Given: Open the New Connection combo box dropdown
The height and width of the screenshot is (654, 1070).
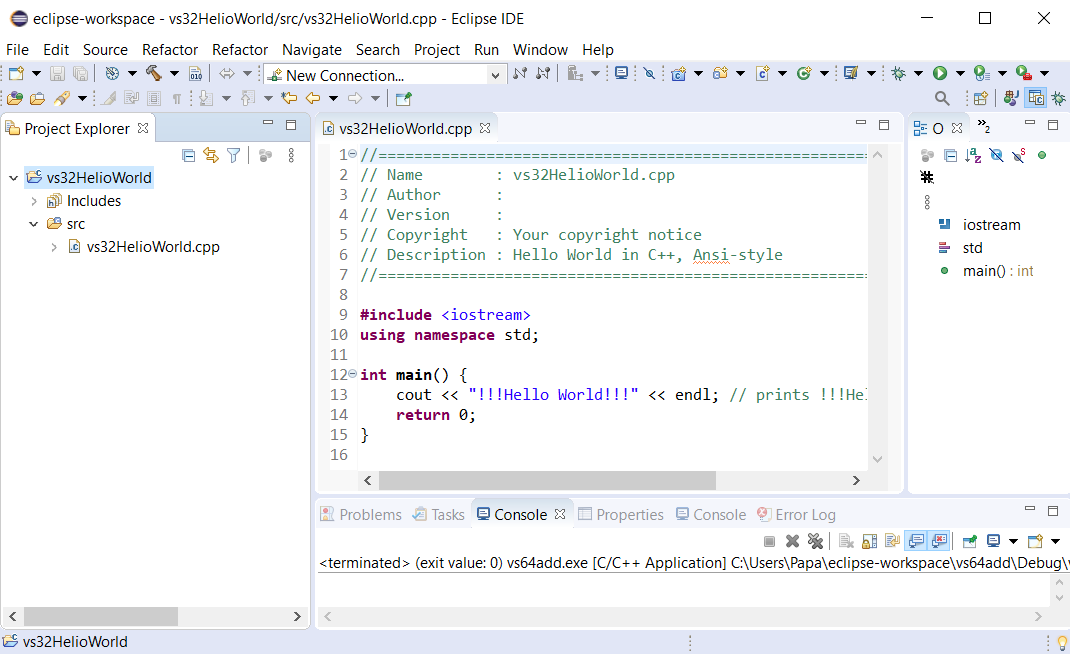Looking at the screenshot, I should tap(495, 75).
